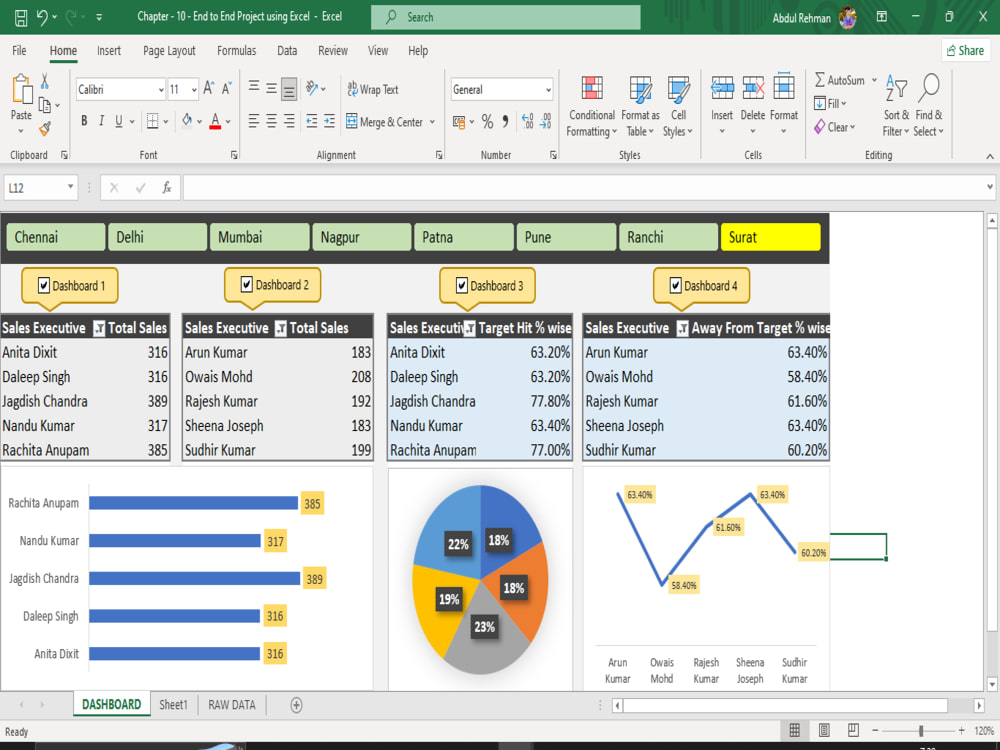Screen dimensions: 1000x750
Task: Open the File menu
Action: pyautogui.click(x=19, y=50)
